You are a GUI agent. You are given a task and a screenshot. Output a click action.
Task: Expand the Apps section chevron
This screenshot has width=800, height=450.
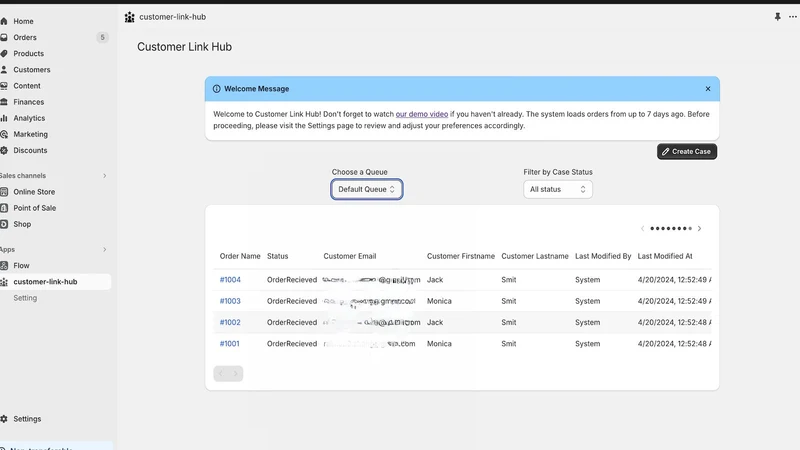tap(105, 249)
